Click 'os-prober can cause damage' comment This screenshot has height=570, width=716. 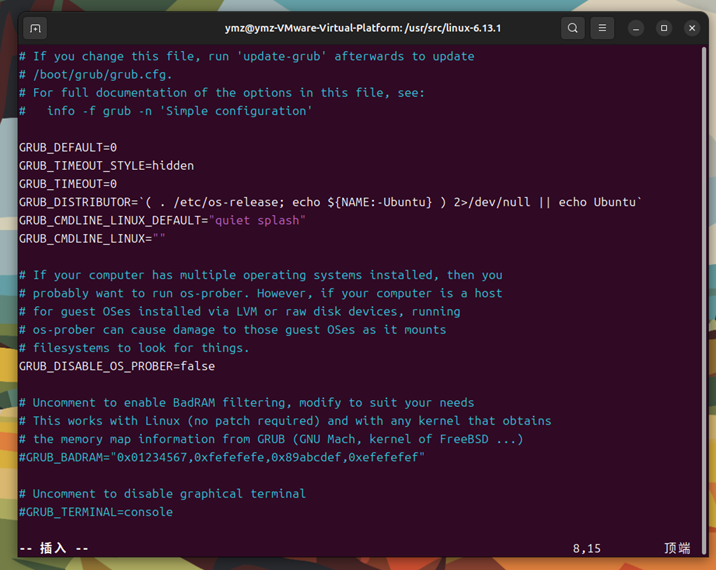[x=232, y=330]
